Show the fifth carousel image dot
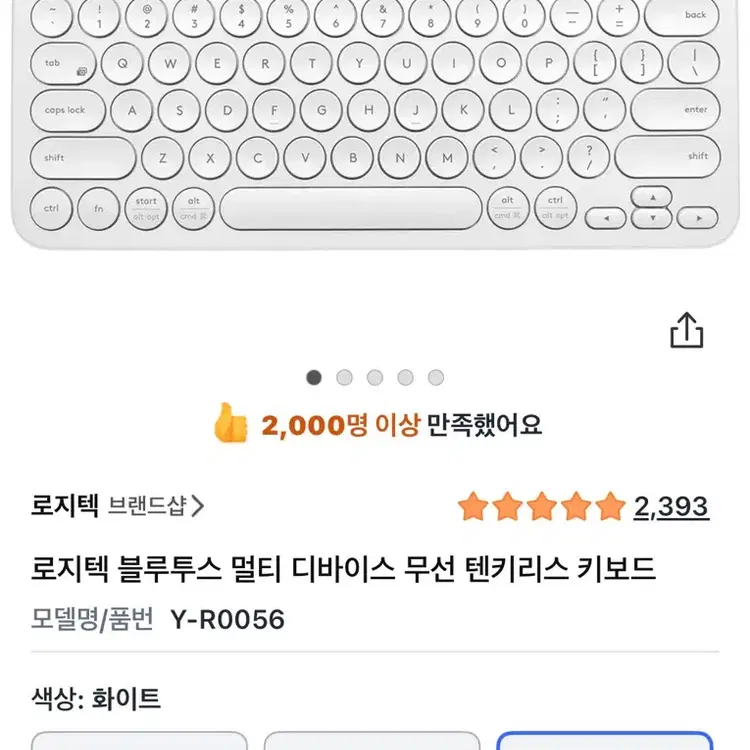This screenshot has width=750, height=750. click(436, 377)
